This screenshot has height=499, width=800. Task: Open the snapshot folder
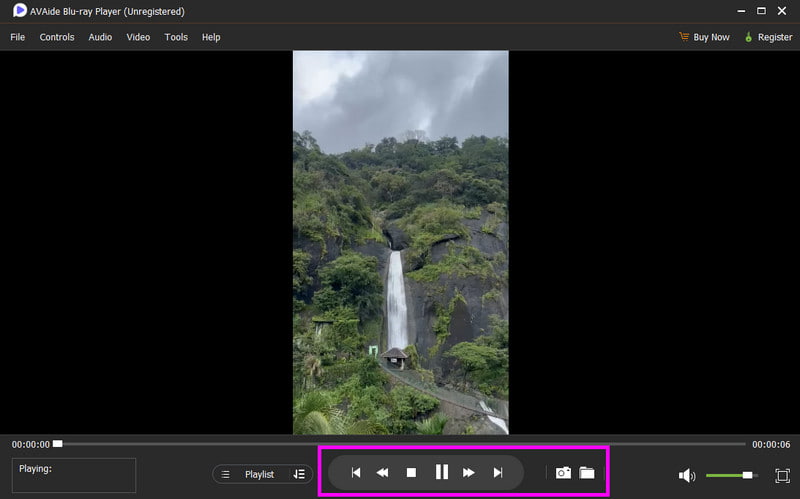(x=587, y=473)
